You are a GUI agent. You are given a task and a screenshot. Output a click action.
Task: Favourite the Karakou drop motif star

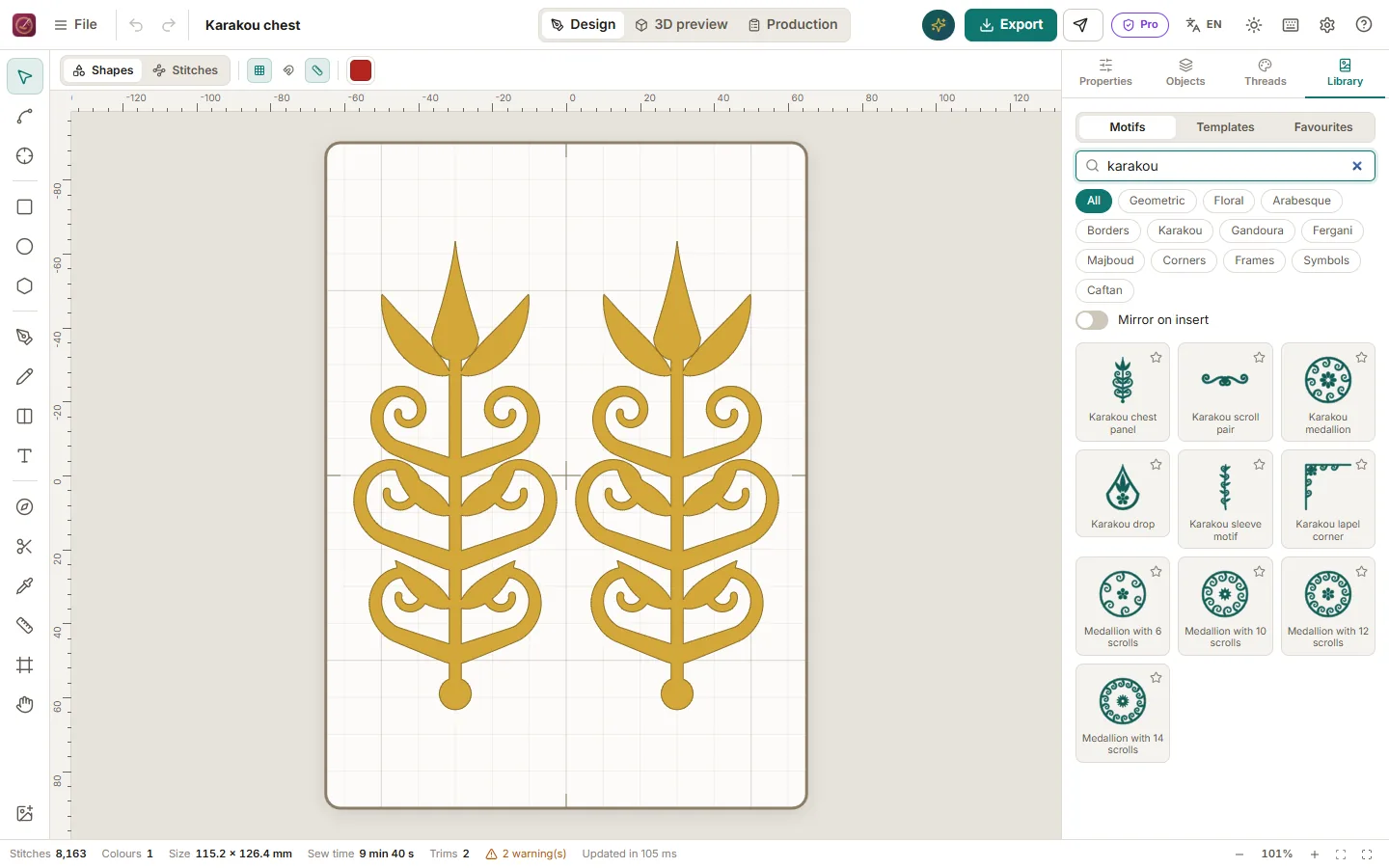[x=1156, y=465]
